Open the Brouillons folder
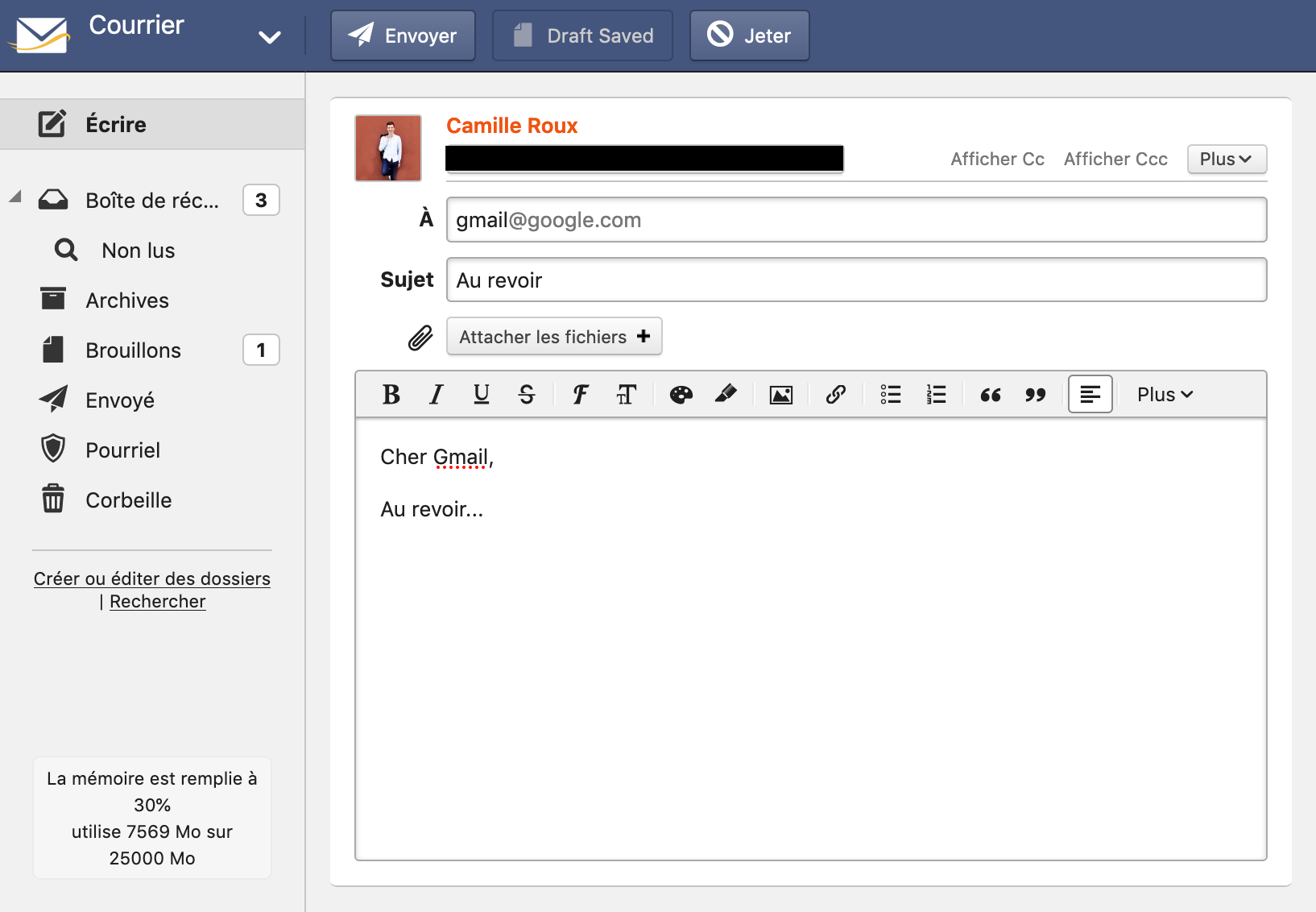This screenshot has width=1316, height=912. click(x=133, y=350)
